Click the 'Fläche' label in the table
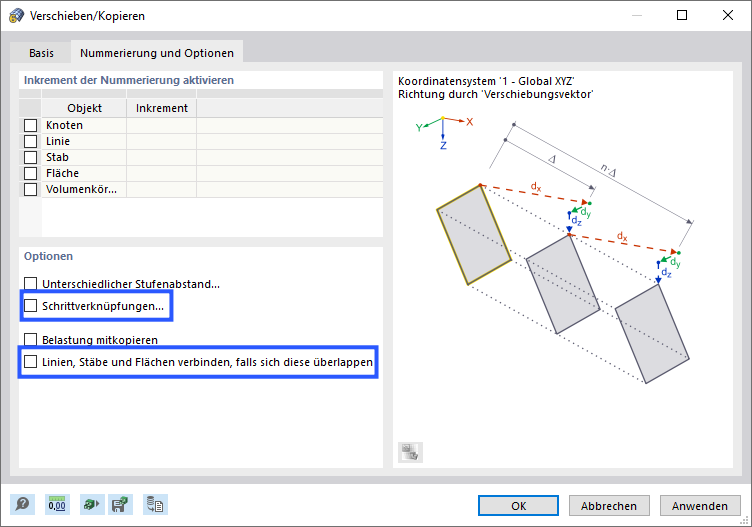752x527 pixels. (x=62, y=173)
